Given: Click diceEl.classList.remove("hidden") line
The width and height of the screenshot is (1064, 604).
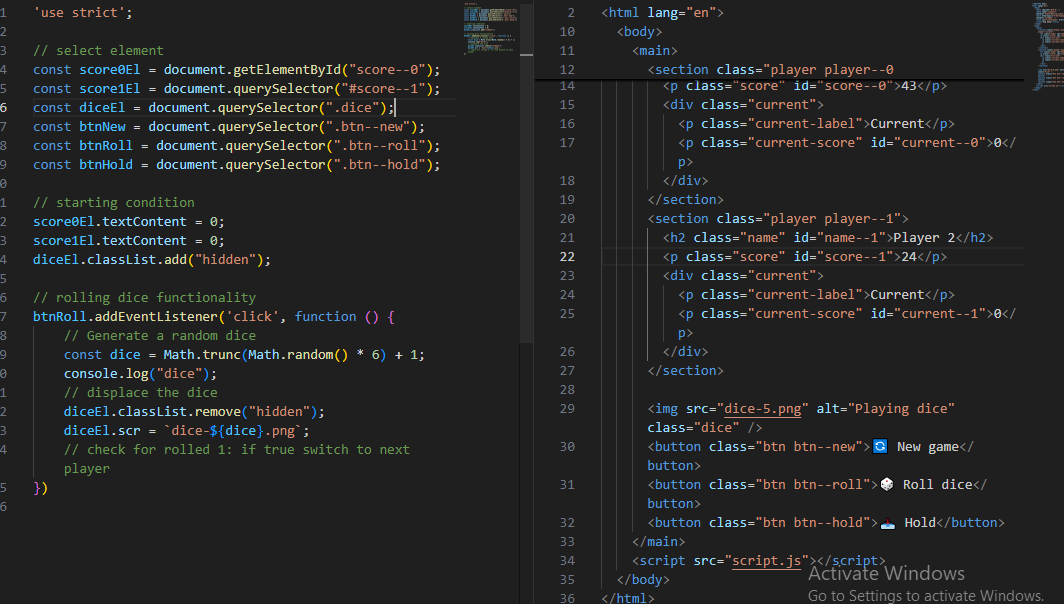Looking at the screenshot, I should tap(194, 412).
